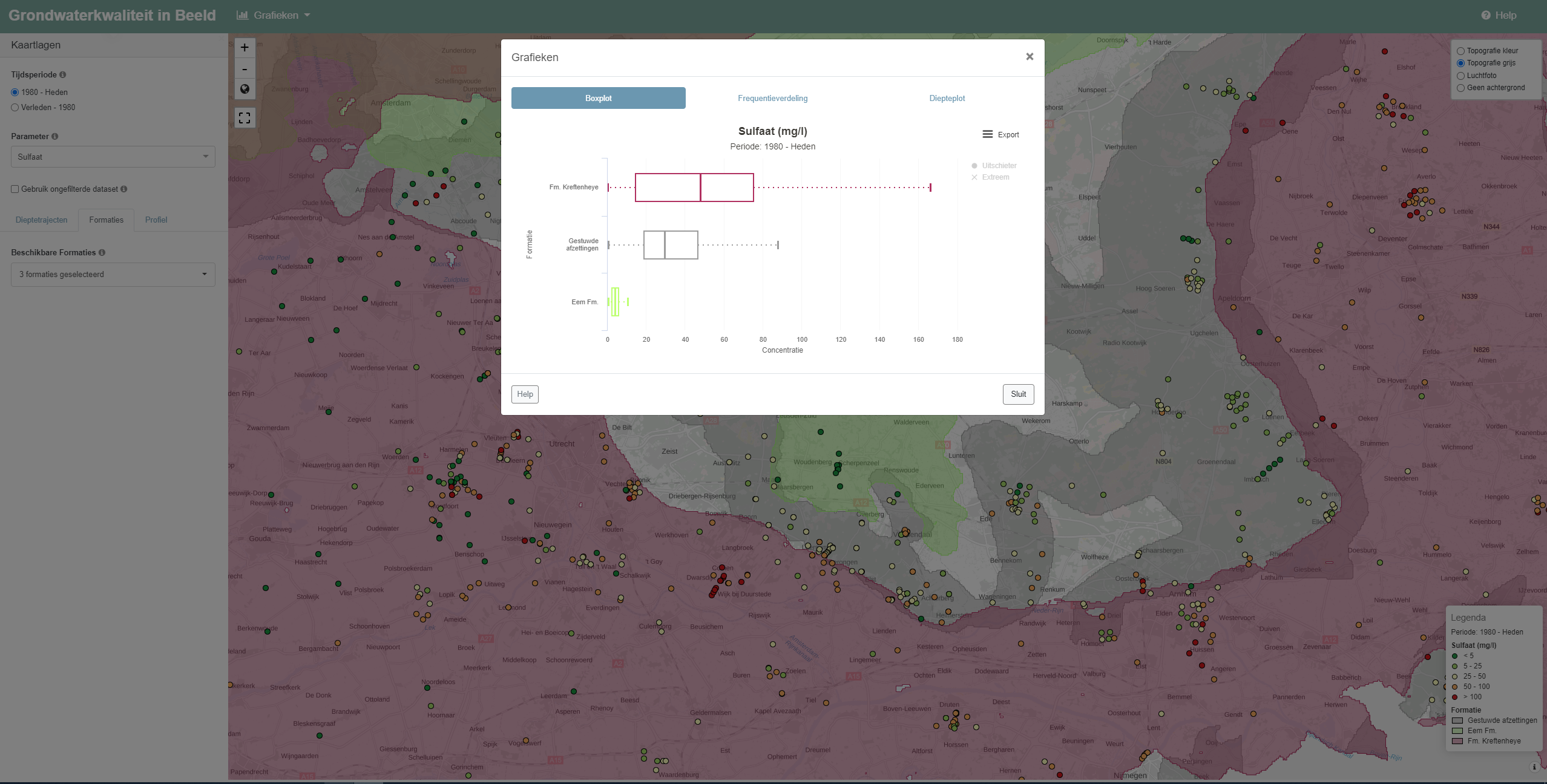Select Luchtfoto basemap radio button
This screenshot has width=1547, height=784.
point(1460,76)
